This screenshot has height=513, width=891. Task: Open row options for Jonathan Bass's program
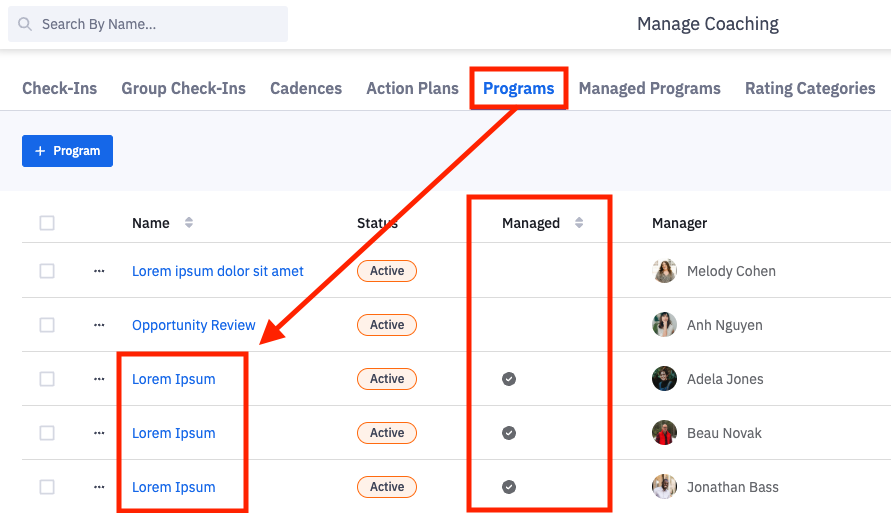pos(99,487)
